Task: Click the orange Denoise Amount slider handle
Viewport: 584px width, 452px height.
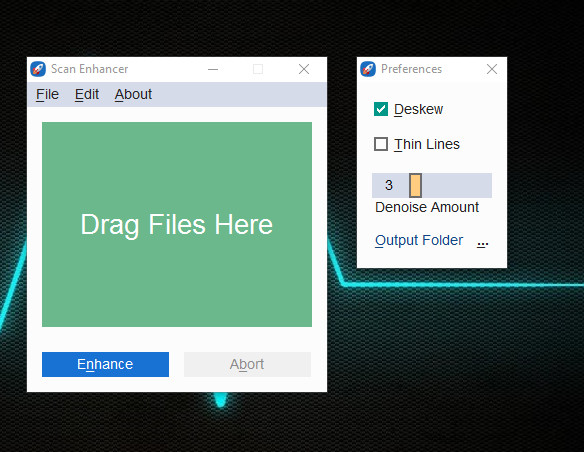Action: [415, 185]
